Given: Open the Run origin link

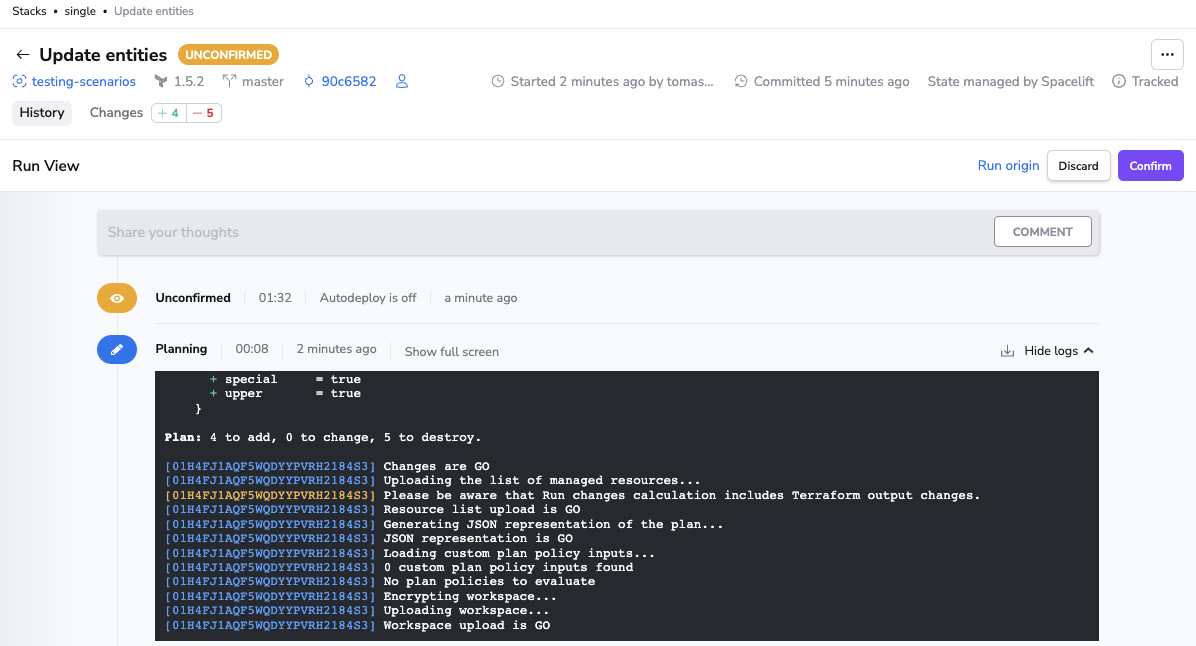Looking at the screenshot, I should point(1008,166).
